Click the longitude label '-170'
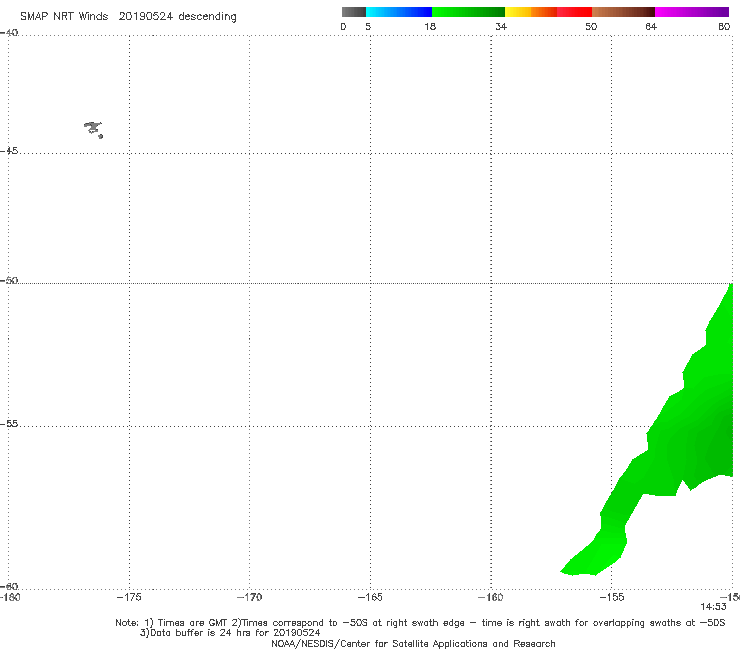 (249, 597)
